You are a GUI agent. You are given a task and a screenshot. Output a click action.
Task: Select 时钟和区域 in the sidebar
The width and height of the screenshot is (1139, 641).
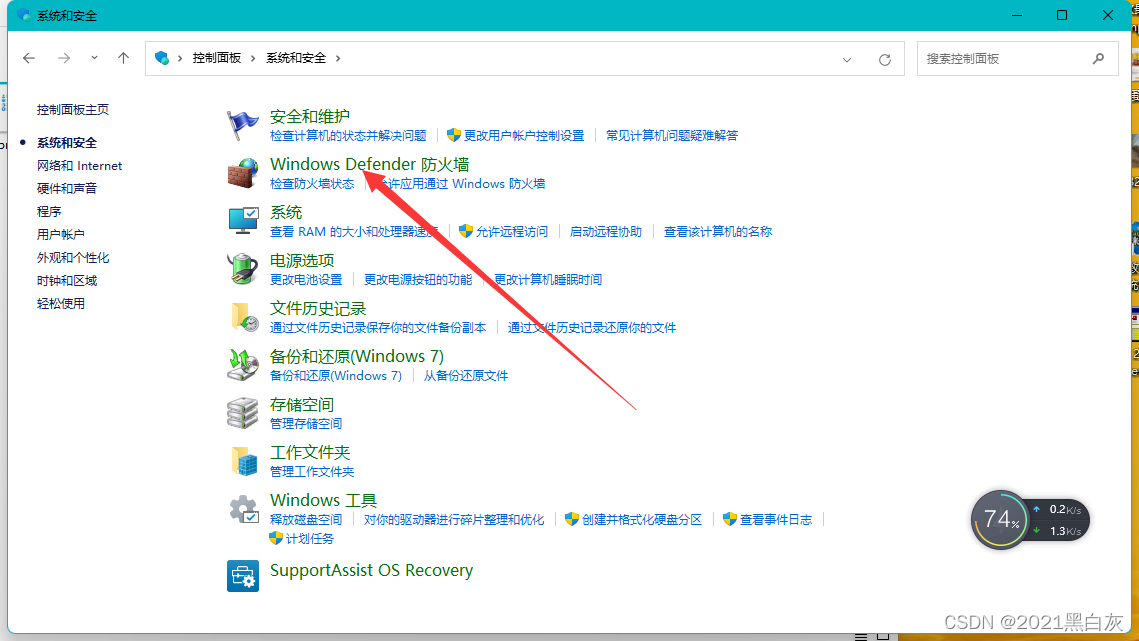coord(67,281)
